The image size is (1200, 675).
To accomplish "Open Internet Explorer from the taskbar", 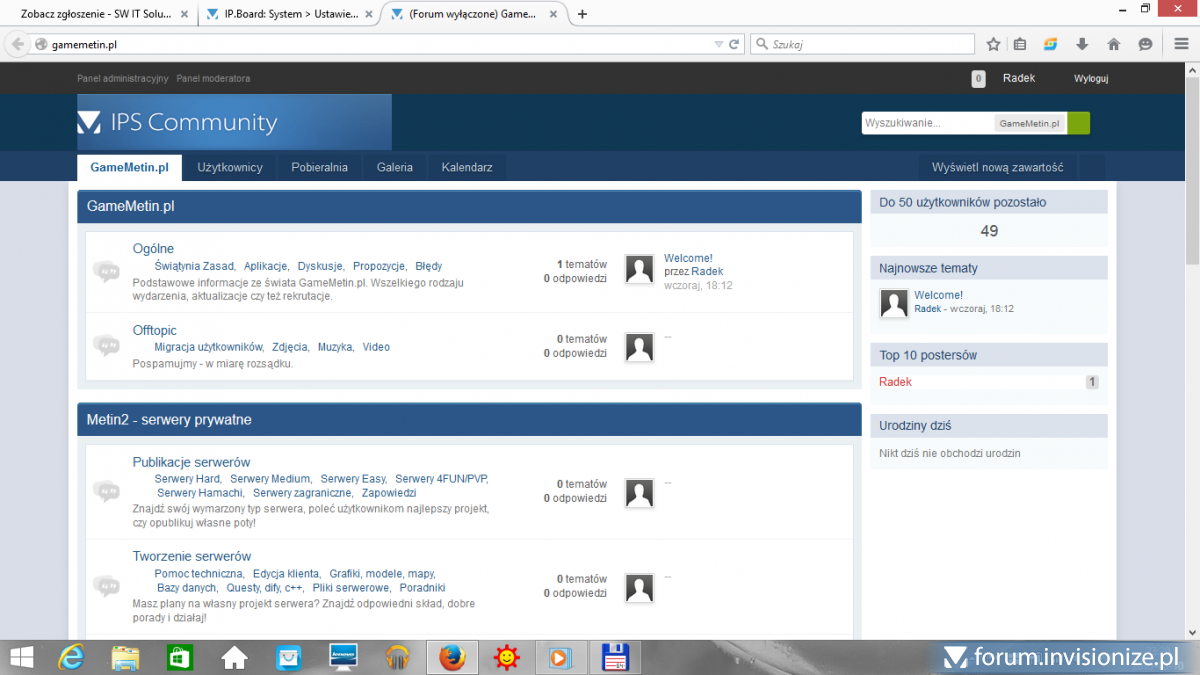I will [71, 657].
